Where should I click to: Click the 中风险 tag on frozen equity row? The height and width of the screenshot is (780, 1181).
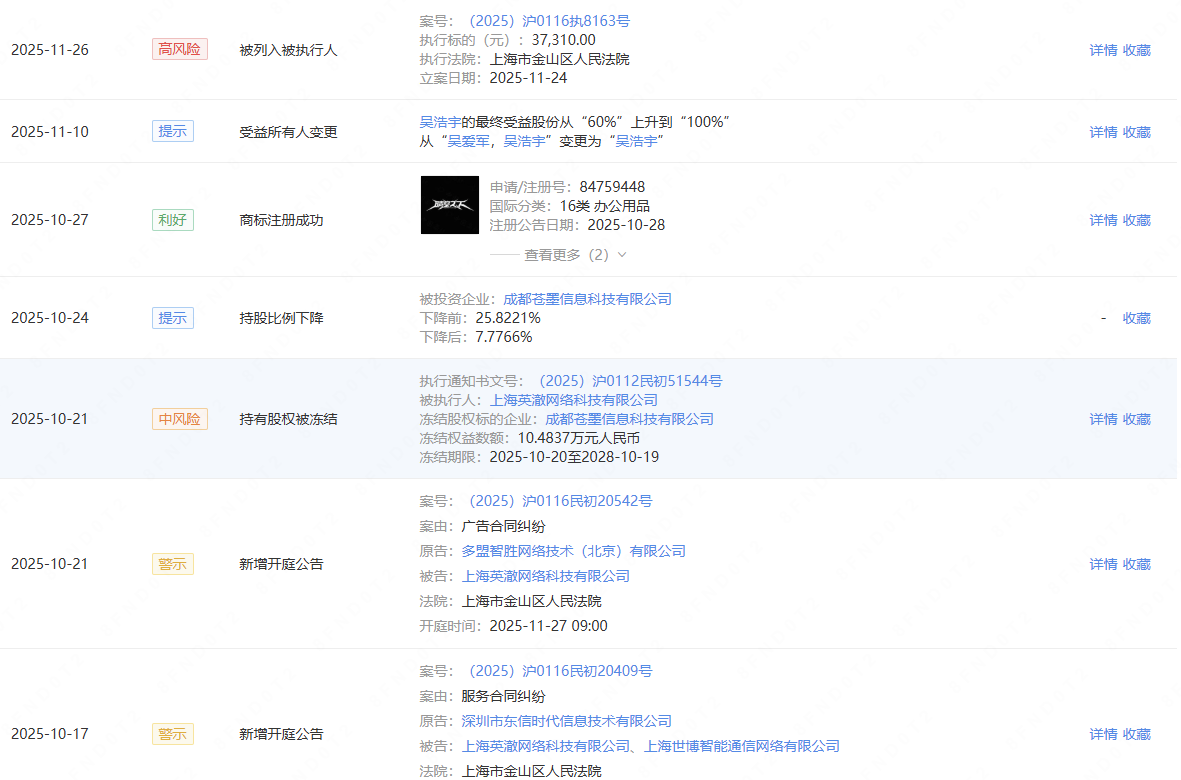point(179,419)
